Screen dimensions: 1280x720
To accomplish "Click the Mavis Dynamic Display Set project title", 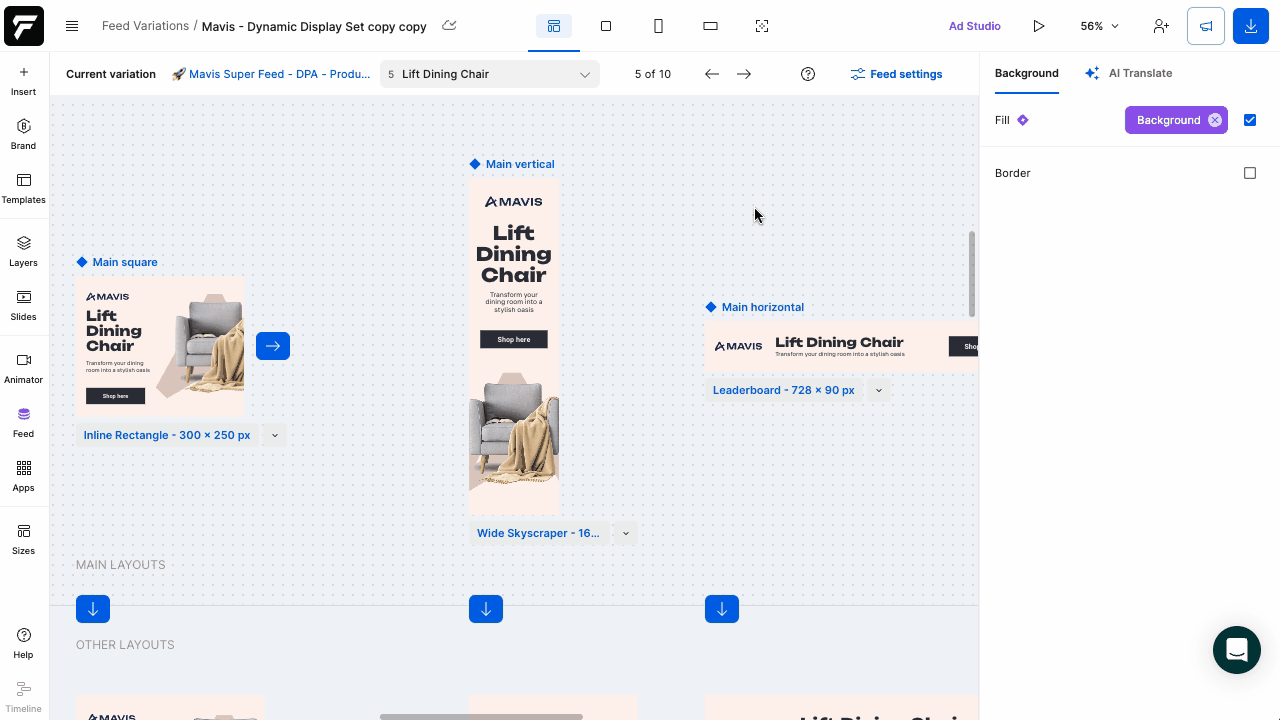I will coord(314,26).
